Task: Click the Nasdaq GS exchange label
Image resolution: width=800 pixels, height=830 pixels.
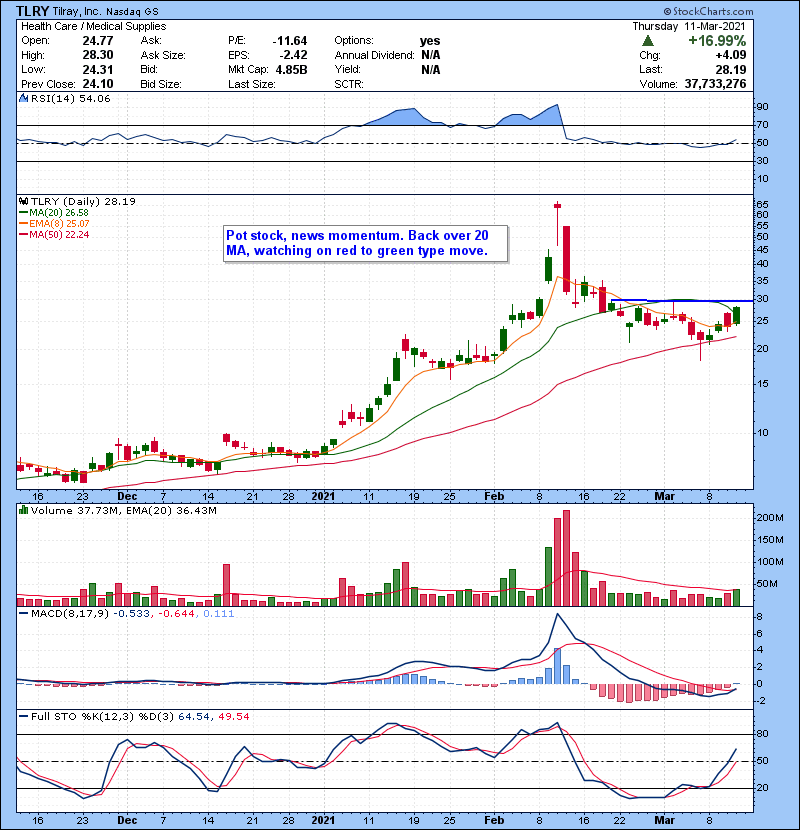Action: click(132, 12)
